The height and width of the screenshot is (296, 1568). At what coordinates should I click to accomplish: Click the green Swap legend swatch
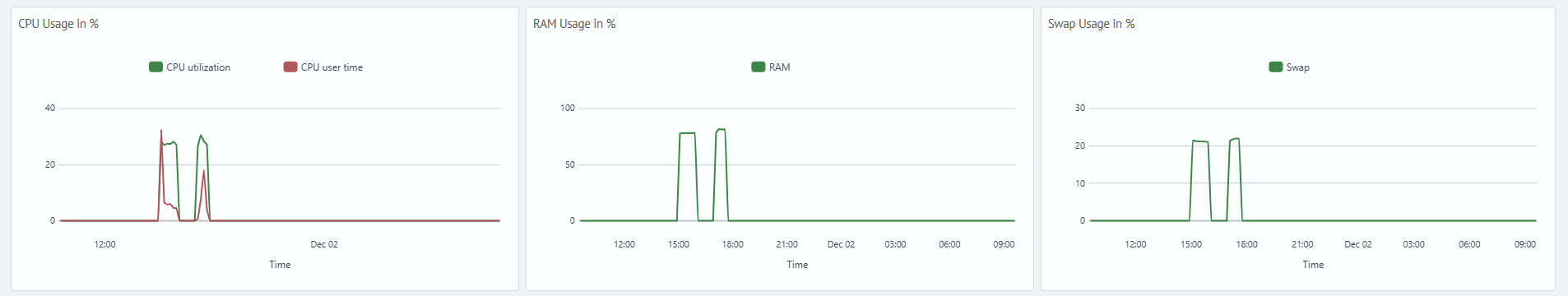[x=1276, y=67]
